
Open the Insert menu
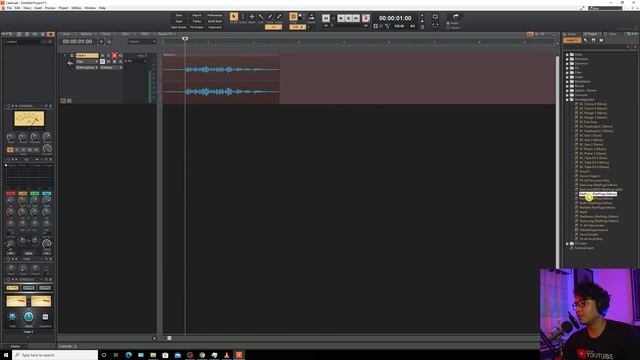tap(38, 8)
